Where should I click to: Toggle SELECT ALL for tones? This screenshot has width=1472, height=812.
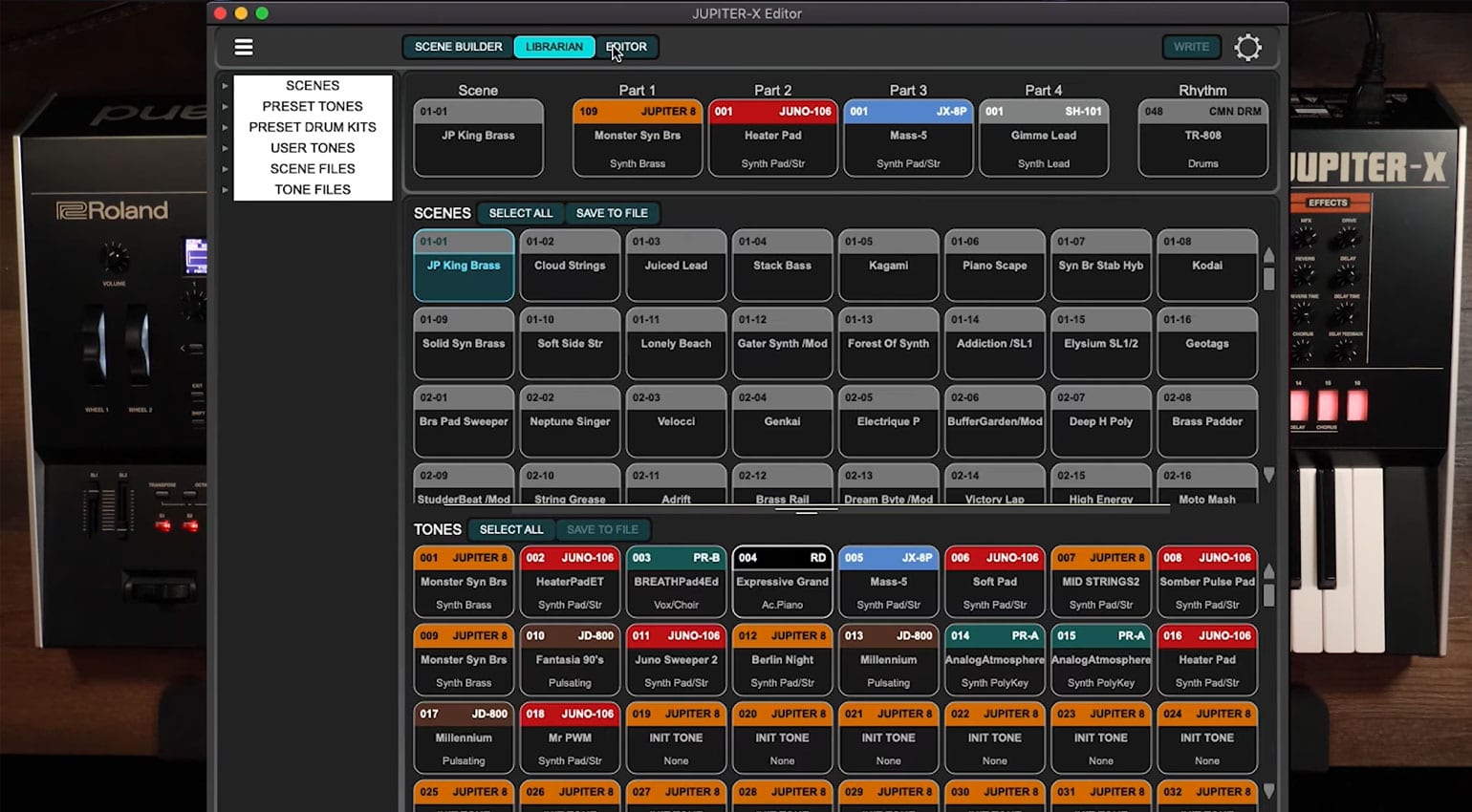pos(511,529)
